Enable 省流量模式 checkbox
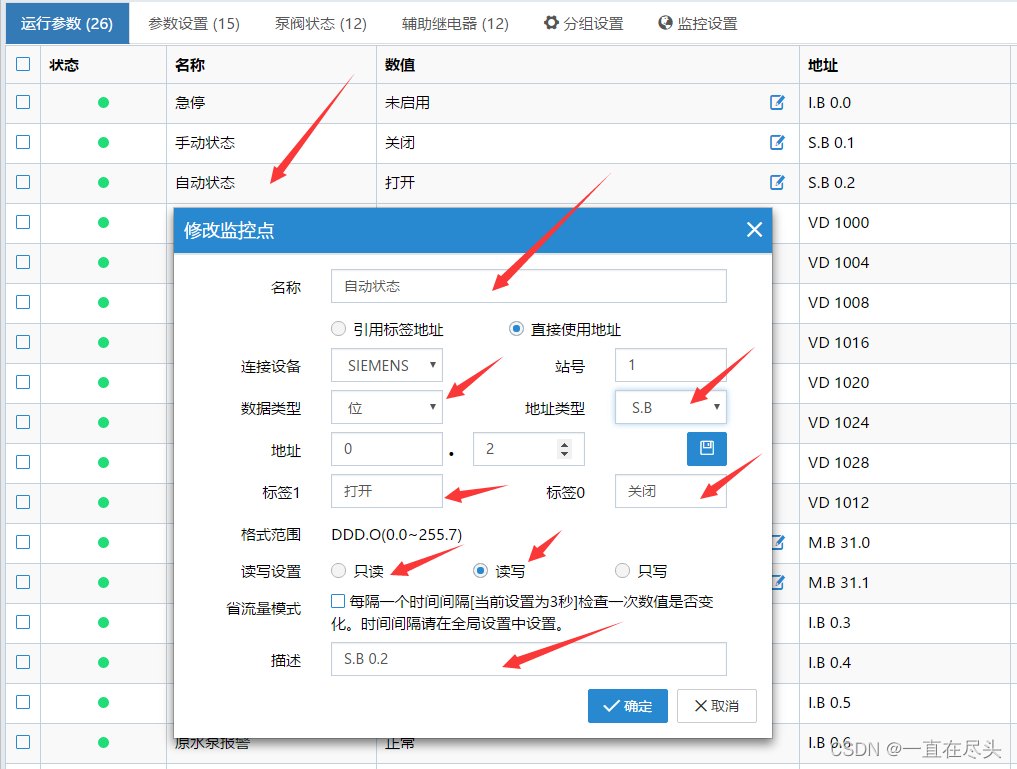The height and width of the screenshot is (769, 1017). (337, 601)
